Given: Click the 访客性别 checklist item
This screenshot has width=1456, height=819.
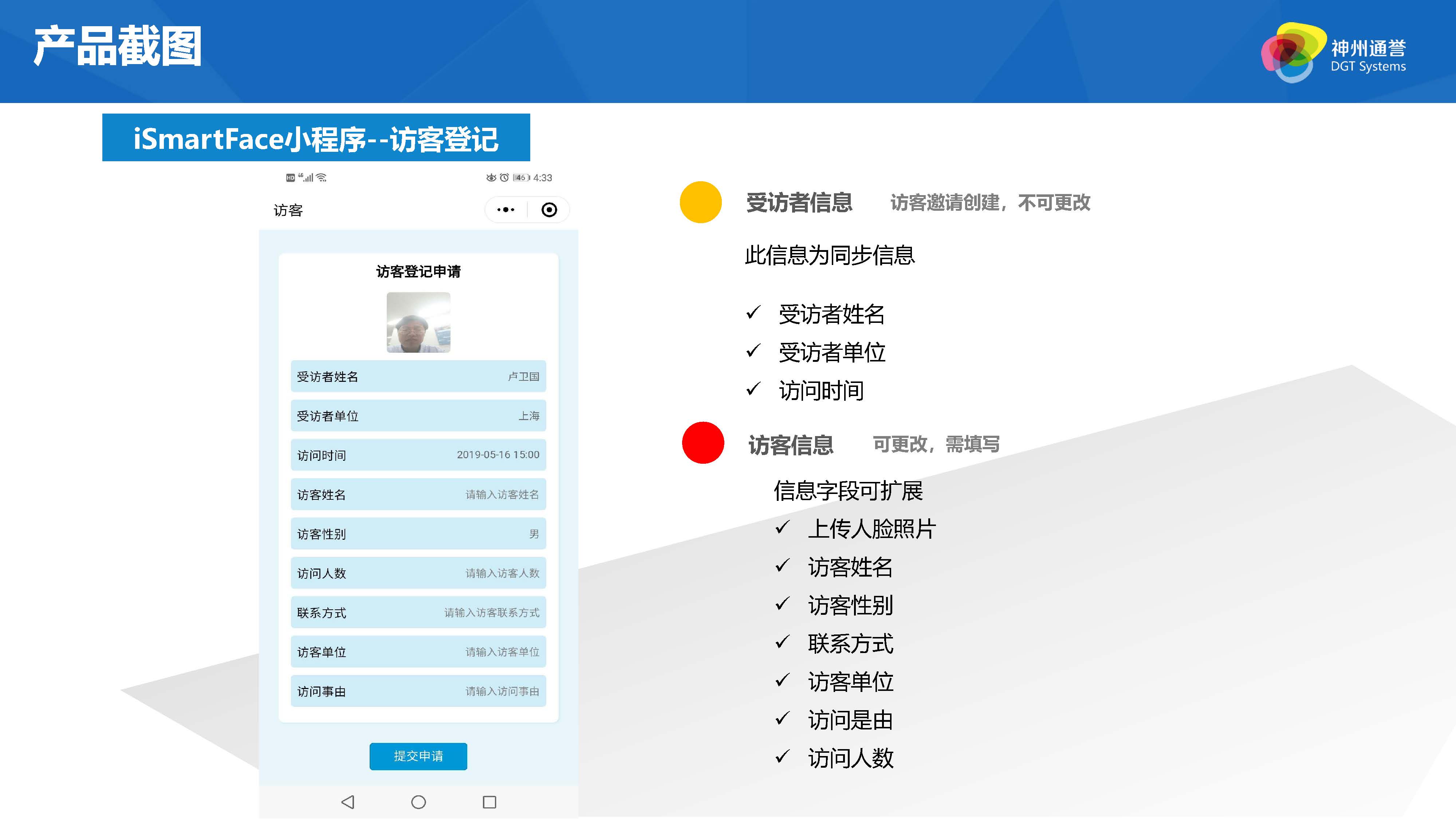Looking at the screenshot, I should click(850, 605).
